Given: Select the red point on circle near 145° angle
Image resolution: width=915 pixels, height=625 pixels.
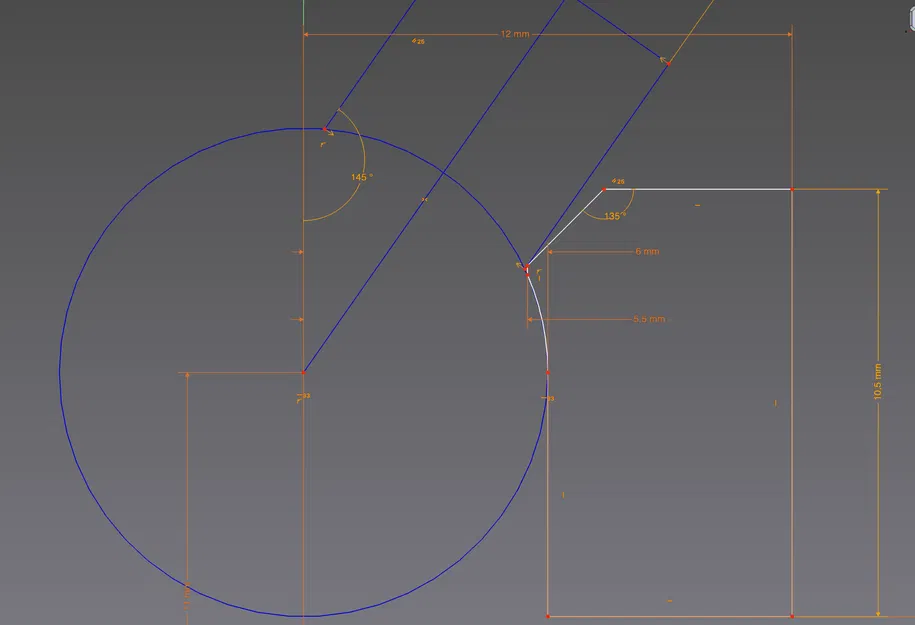Looking at the screenshot, I should pyautogui.click(x=324, y=129).
